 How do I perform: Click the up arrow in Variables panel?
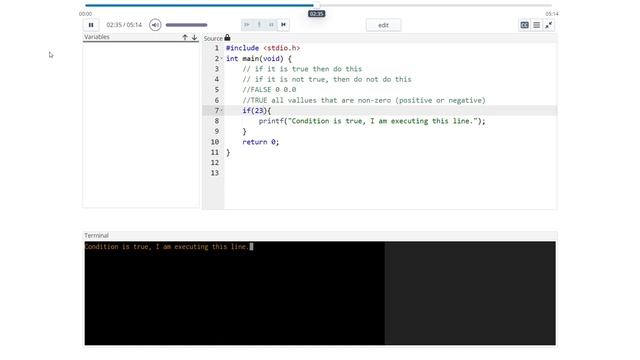(x=185, y=37)
